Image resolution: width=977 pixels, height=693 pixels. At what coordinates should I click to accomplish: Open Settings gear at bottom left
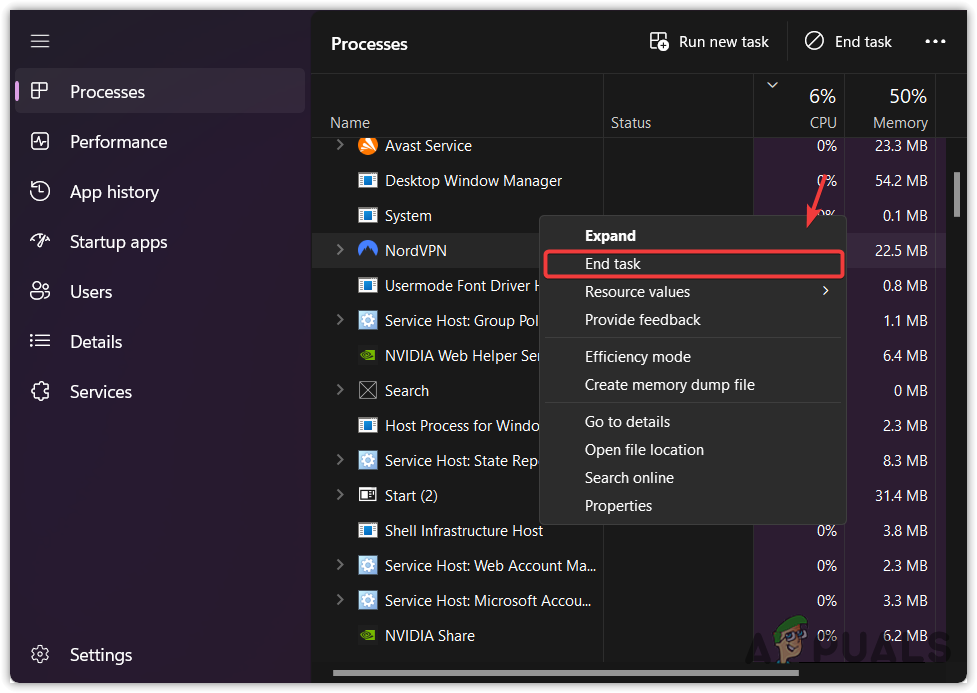click(40, 655)
